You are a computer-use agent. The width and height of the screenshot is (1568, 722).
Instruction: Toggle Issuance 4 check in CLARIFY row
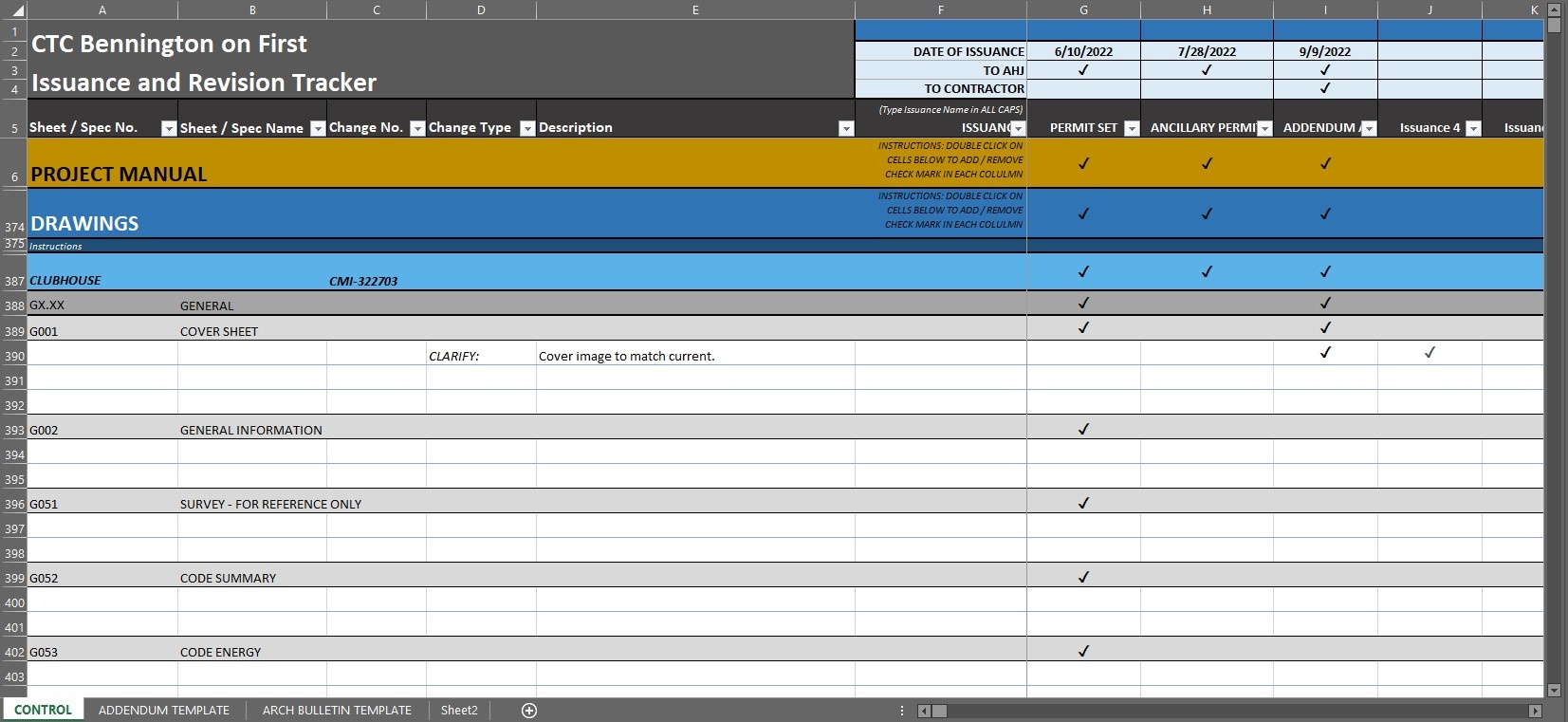[1430, 352]
